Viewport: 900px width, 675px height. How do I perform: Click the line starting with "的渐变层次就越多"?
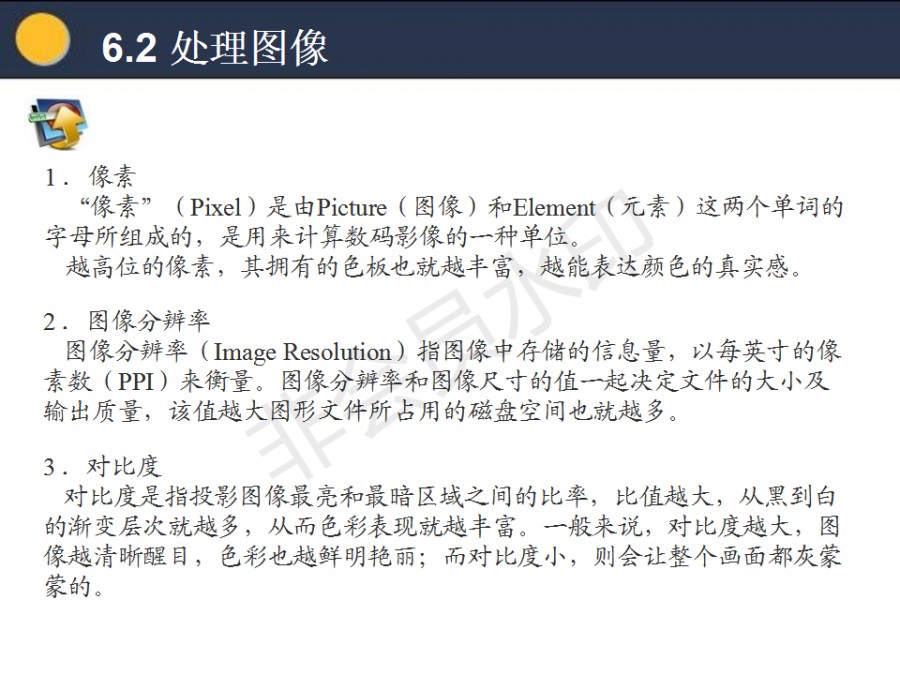click(x=442, y=526)
